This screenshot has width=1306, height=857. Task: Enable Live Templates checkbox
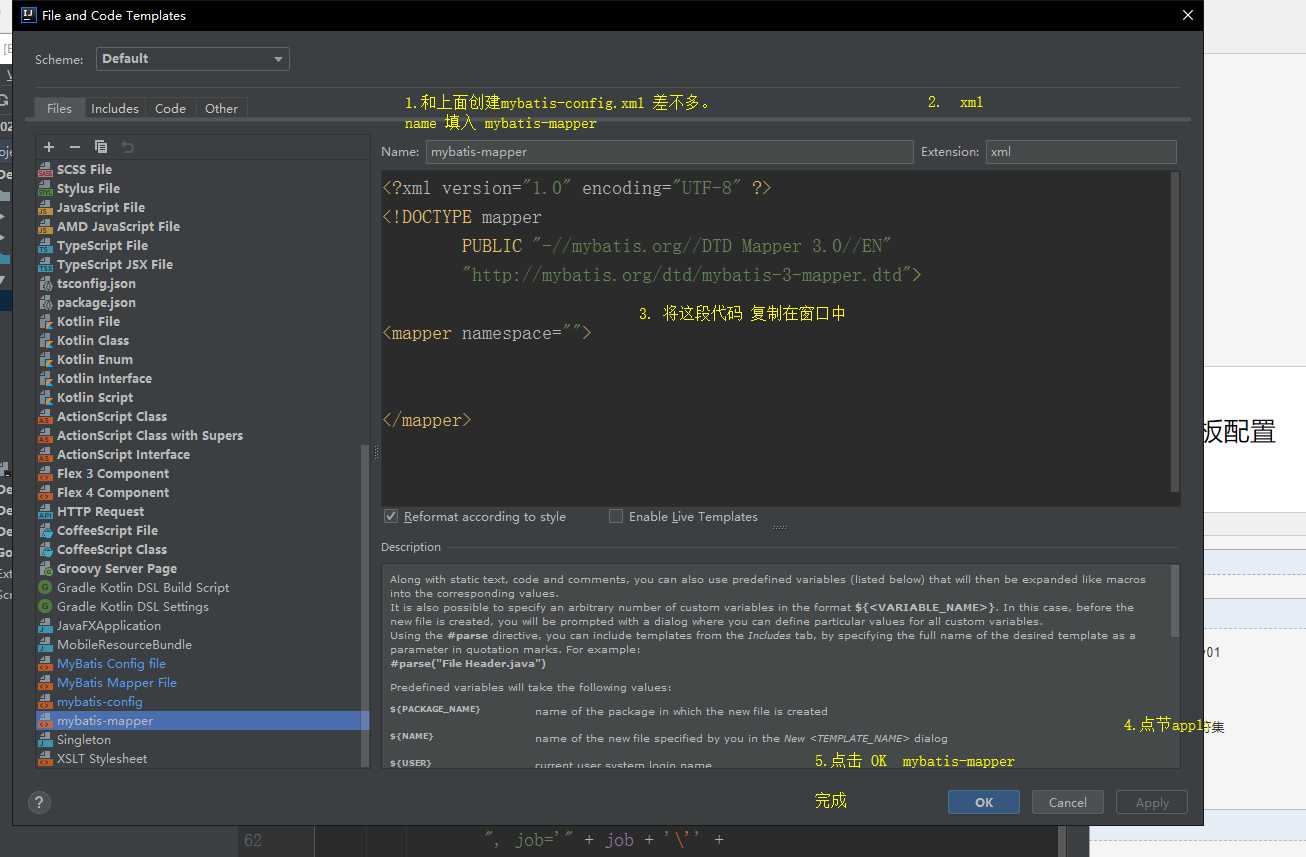(x=616, y=516)
